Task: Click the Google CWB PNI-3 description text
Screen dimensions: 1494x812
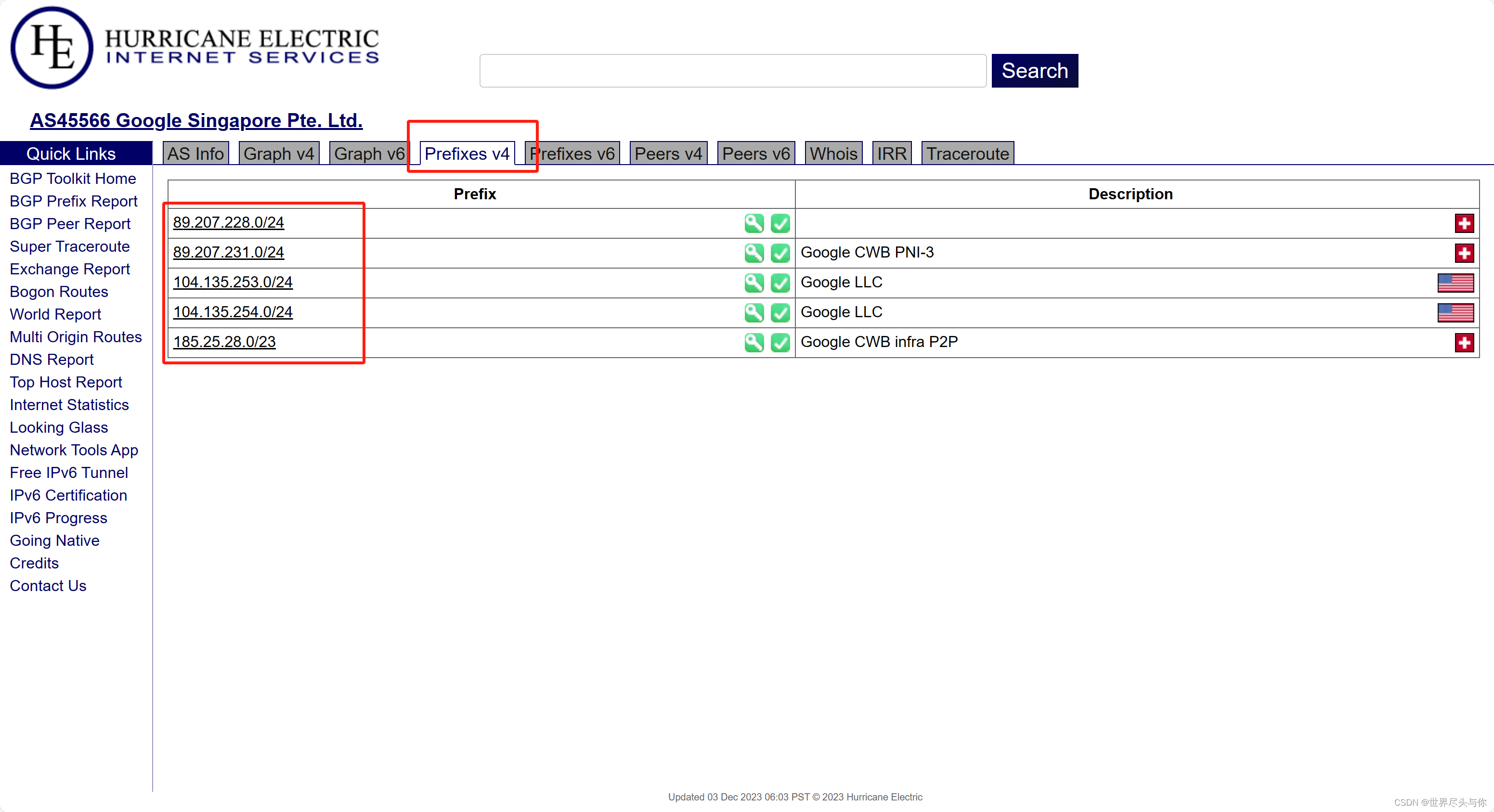Action: tap(867, 252)
